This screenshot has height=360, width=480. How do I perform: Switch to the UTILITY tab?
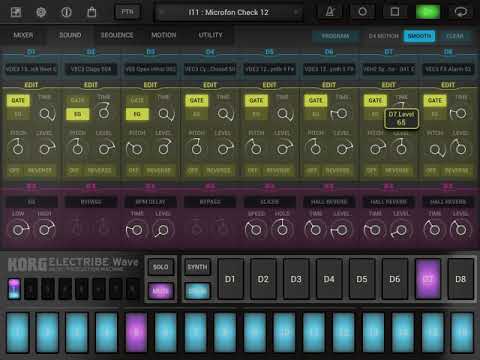click(x=210, y=35)
